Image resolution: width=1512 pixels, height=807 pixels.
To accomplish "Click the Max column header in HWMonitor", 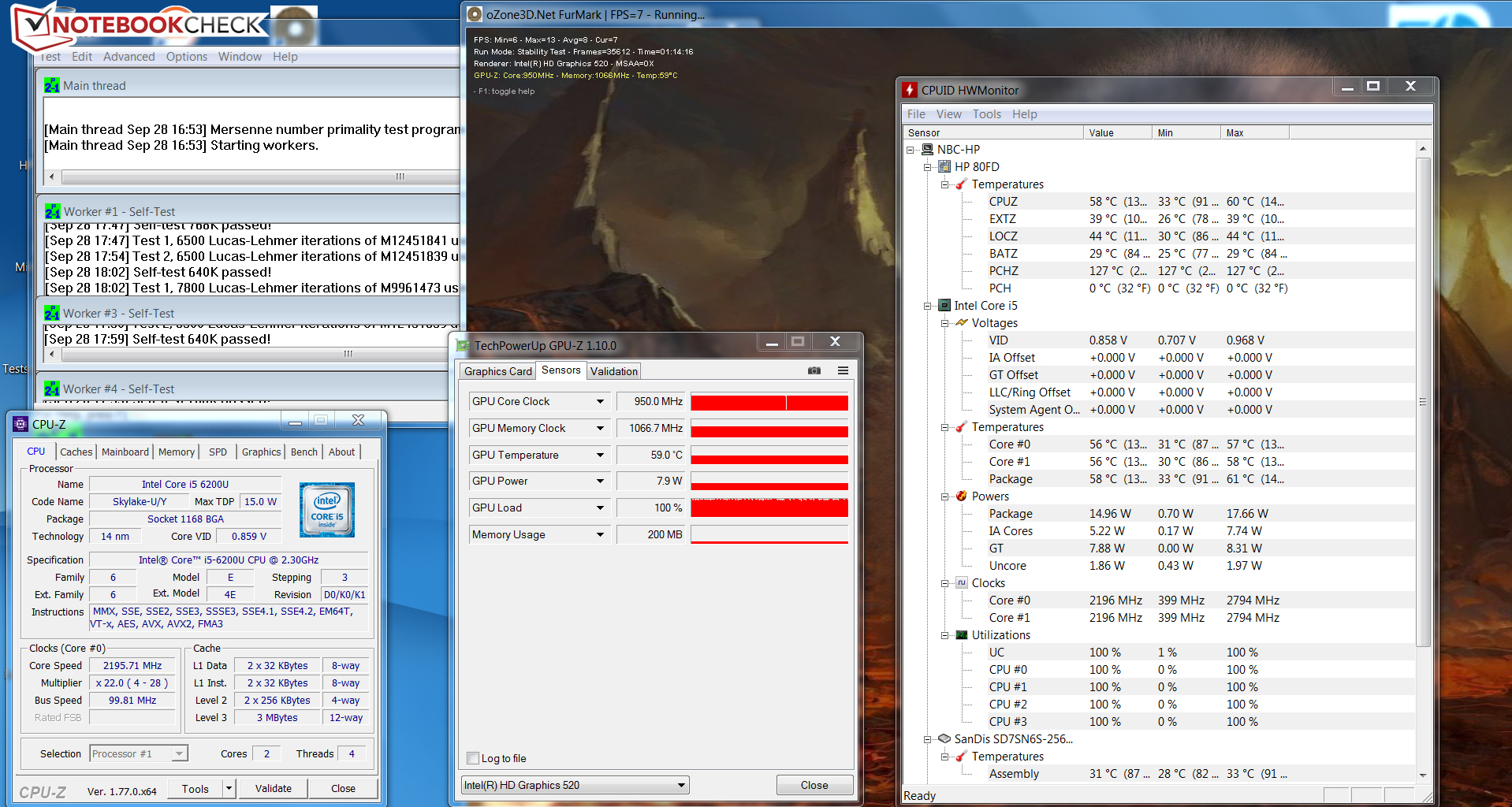I will pos(1255,132).
